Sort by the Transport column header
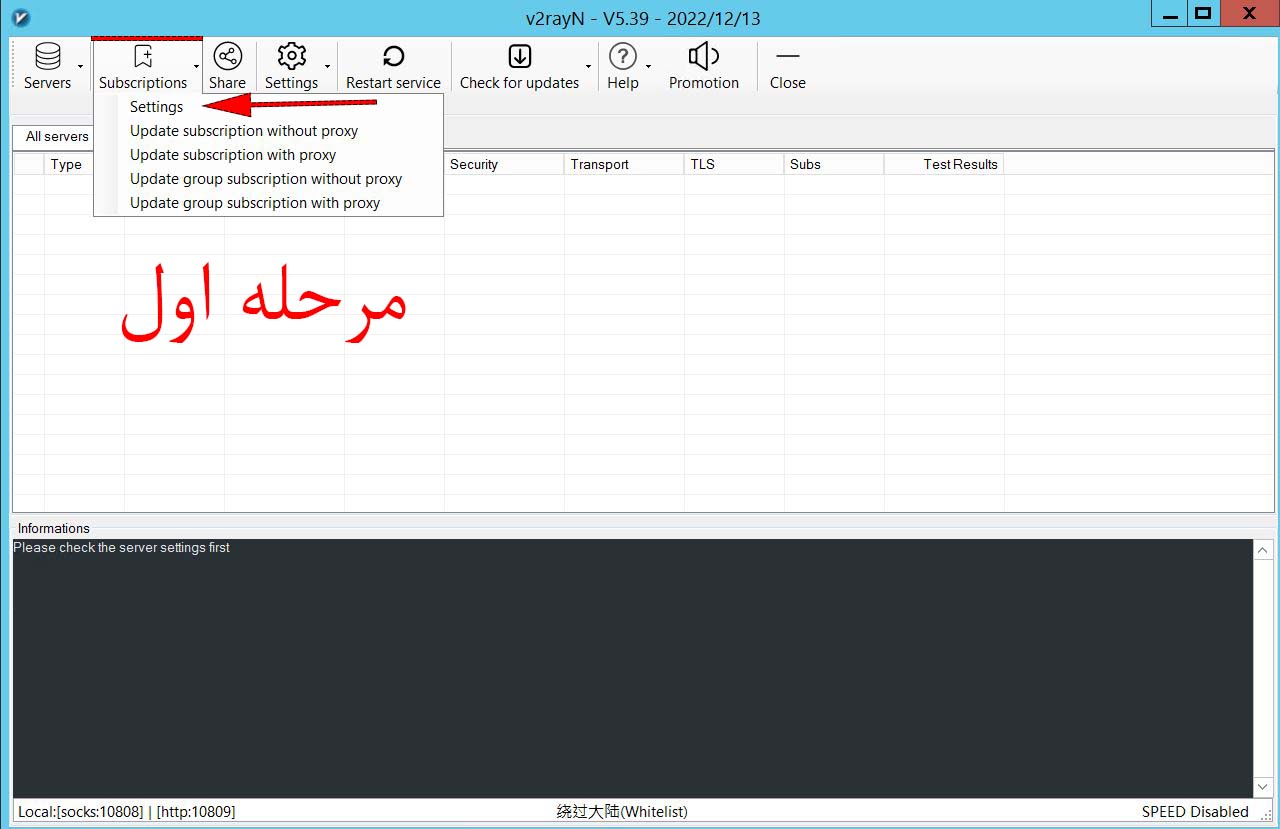This screenshot has height=829, width=1280. (x=624, y=164)
